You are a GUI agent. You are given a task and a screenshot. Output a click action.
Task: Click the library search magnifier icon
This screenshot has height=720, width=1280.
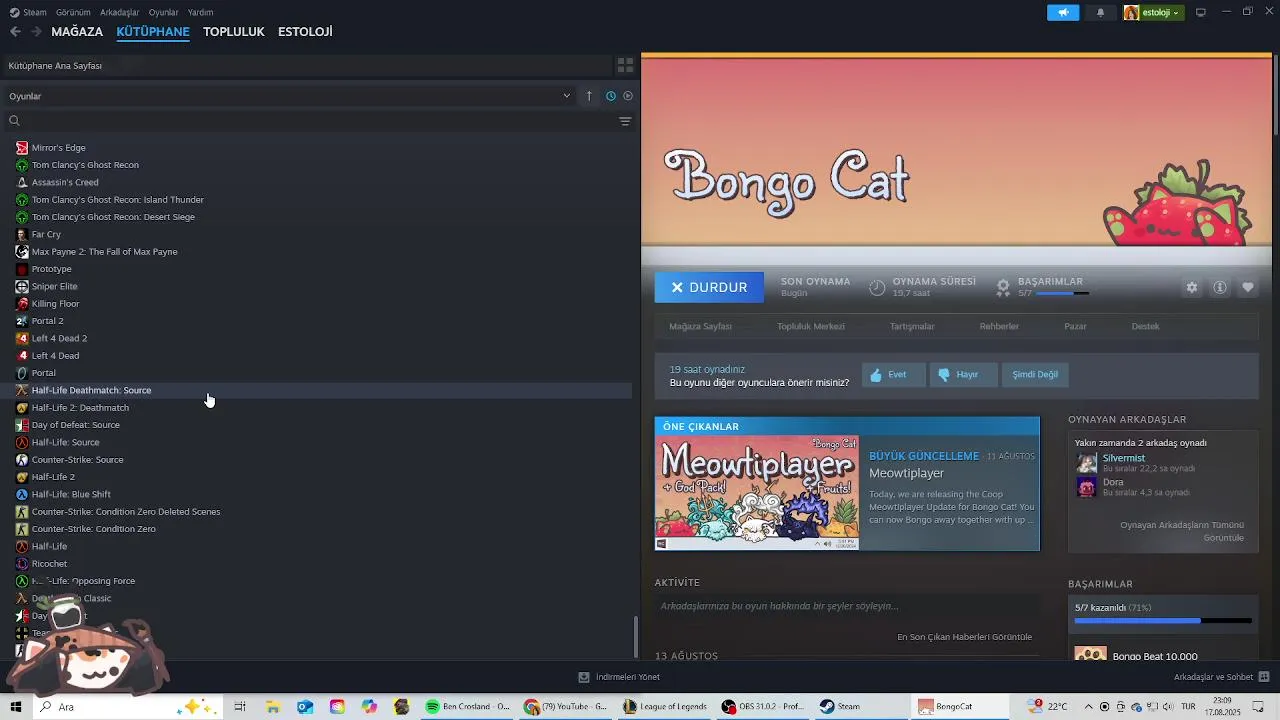[x=14, y=121]
